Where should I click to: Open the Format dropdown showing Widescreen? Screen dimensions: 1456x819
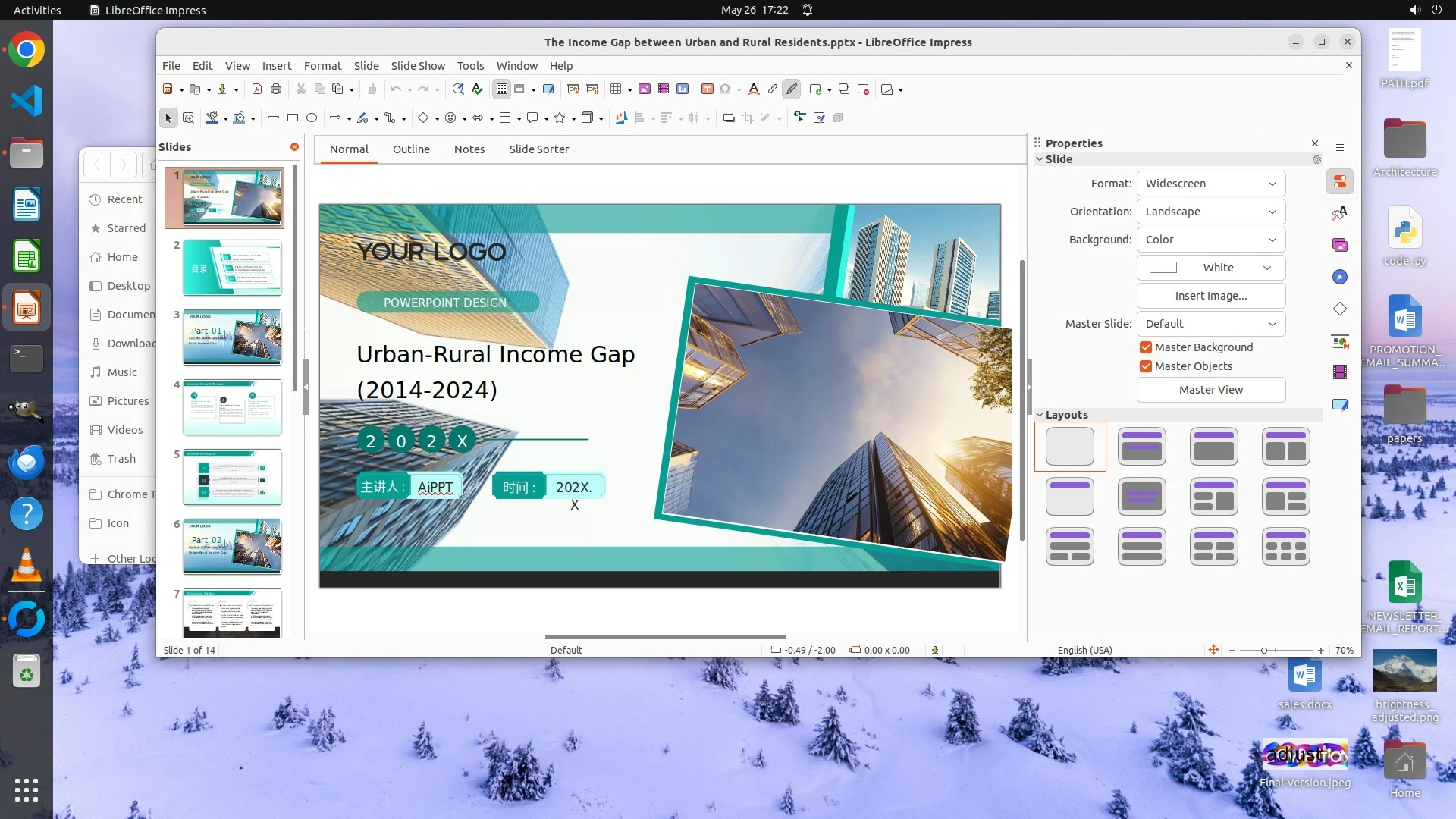click(x=1210, y=184)
